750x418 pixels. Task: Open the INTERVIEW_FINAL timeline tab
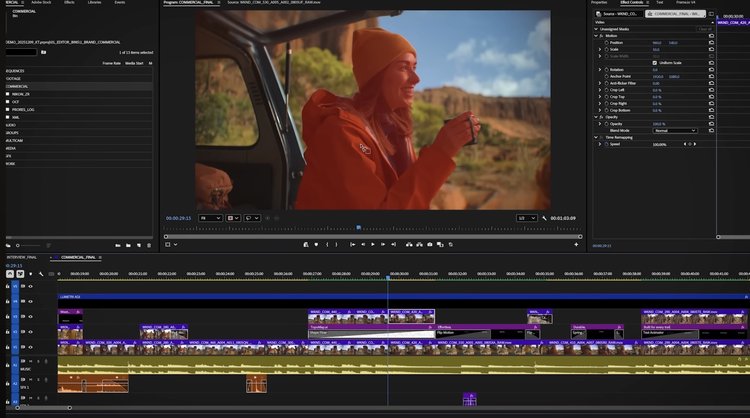click(22, 257)
